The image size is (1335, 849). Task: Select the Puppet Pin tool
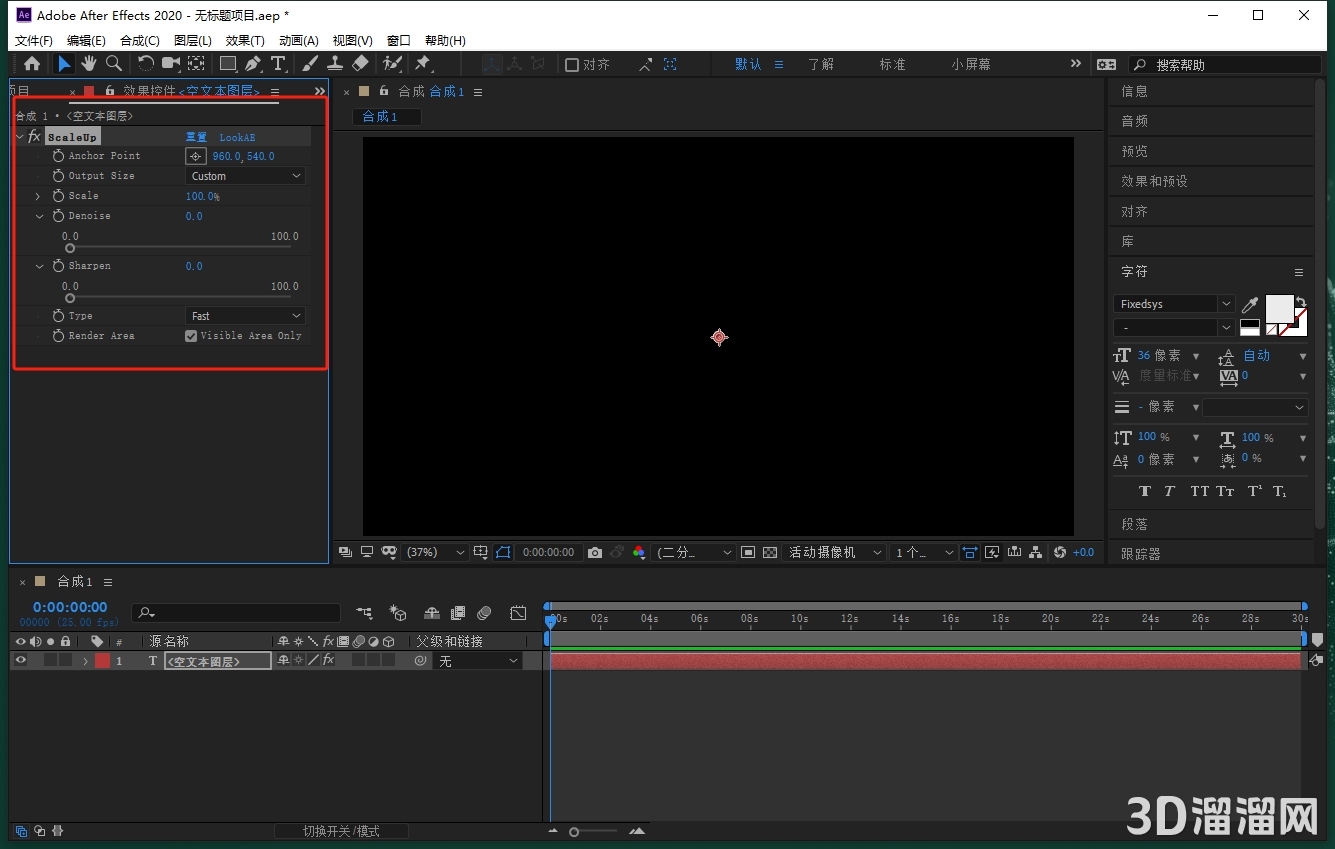tap(422, 64)
